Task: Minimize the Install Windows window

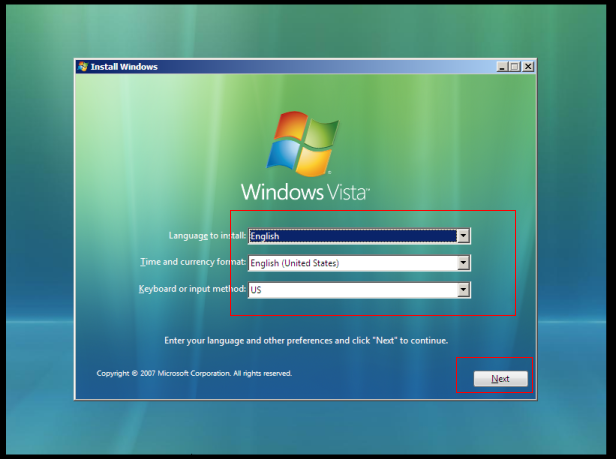Action: (x=502, y=67)
